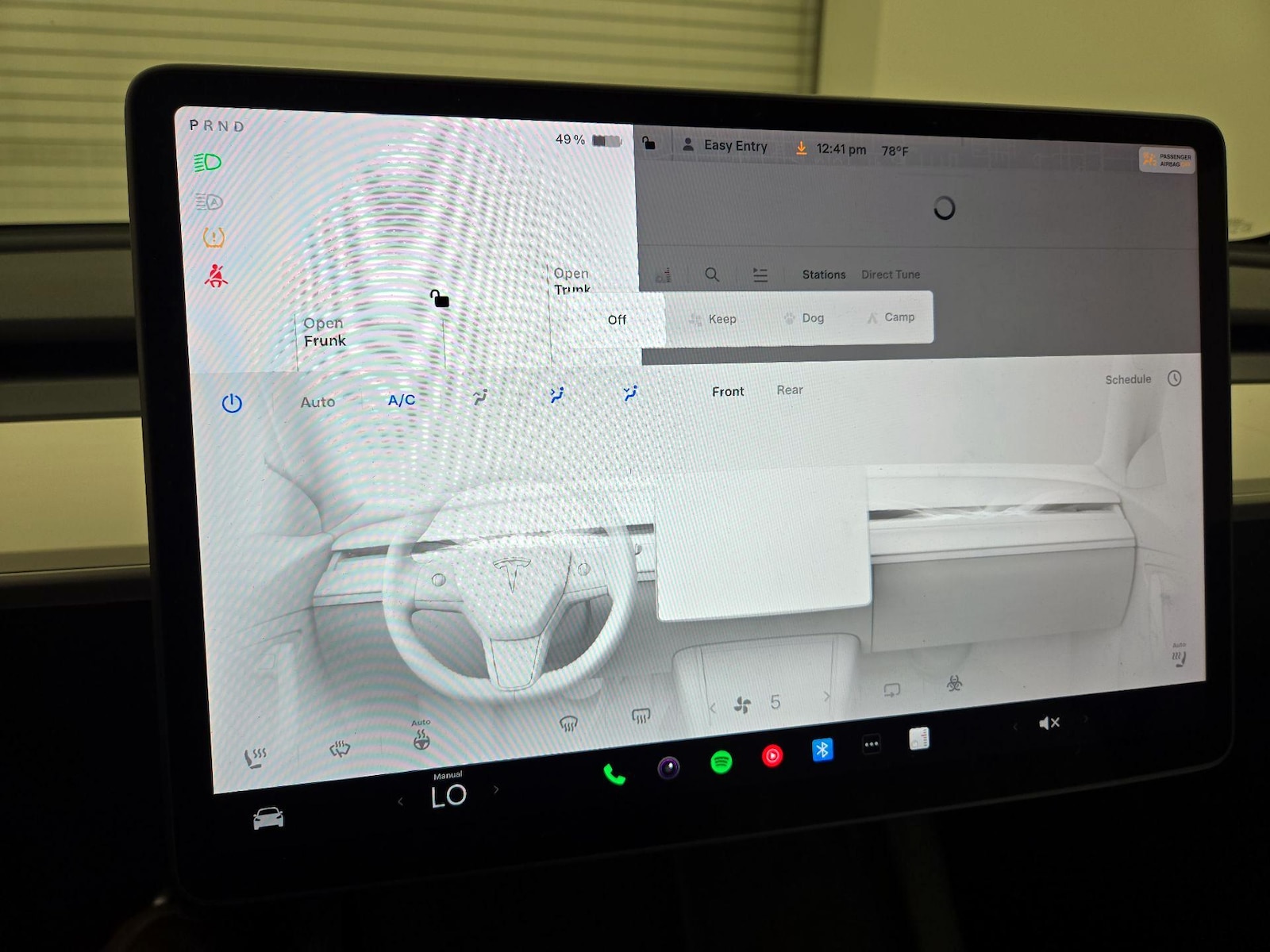This screenshot has height=952, width=1270.
Task: Unmute audio with the volume icon
Action: coord(1049,723)
